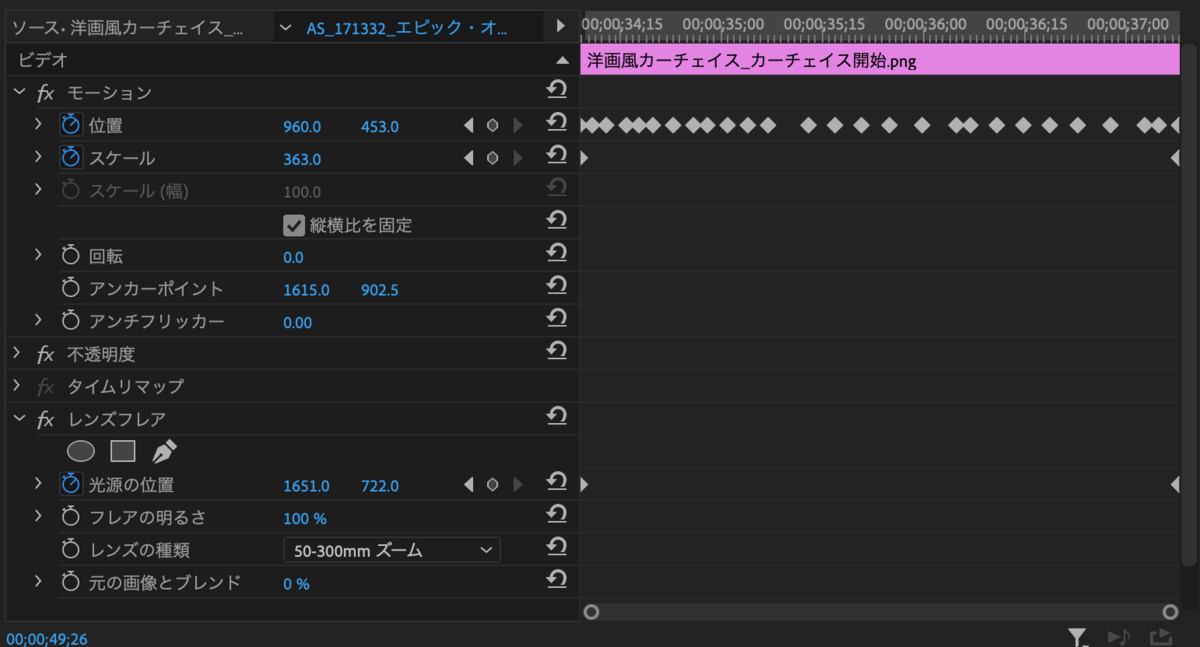Toggle 位置 animation stopwatch
Image resolution: width=1200 pixels, height=647 pixels.
pos(70,125)
